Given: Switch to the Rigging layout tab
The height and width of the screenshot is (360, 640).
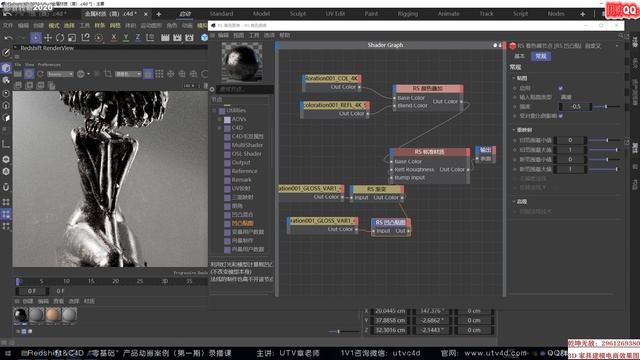Looking at the screenshot, I should point(407,13).
